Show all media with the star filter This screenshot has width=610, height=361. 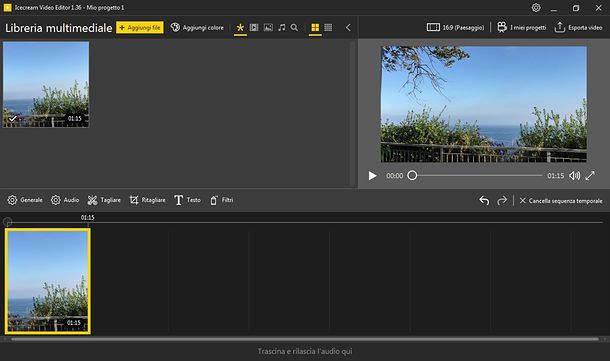click(240, 28)
